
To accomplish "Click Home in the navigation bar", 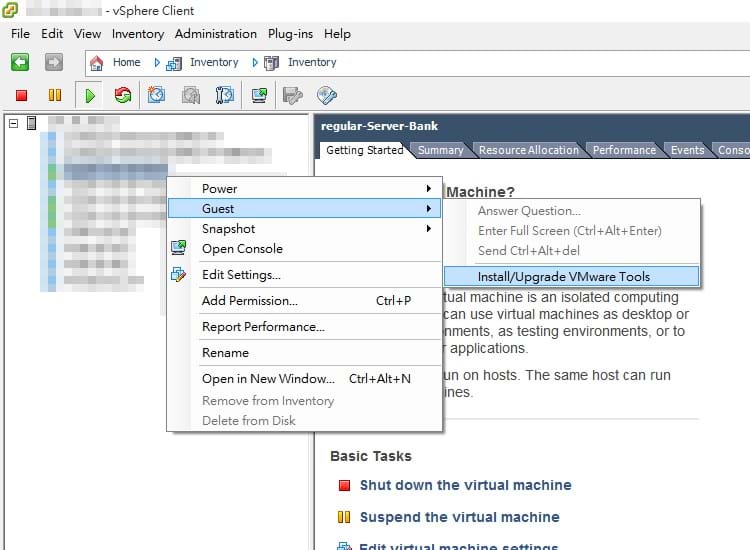I will pyautogui.click(x=126, y=62).
